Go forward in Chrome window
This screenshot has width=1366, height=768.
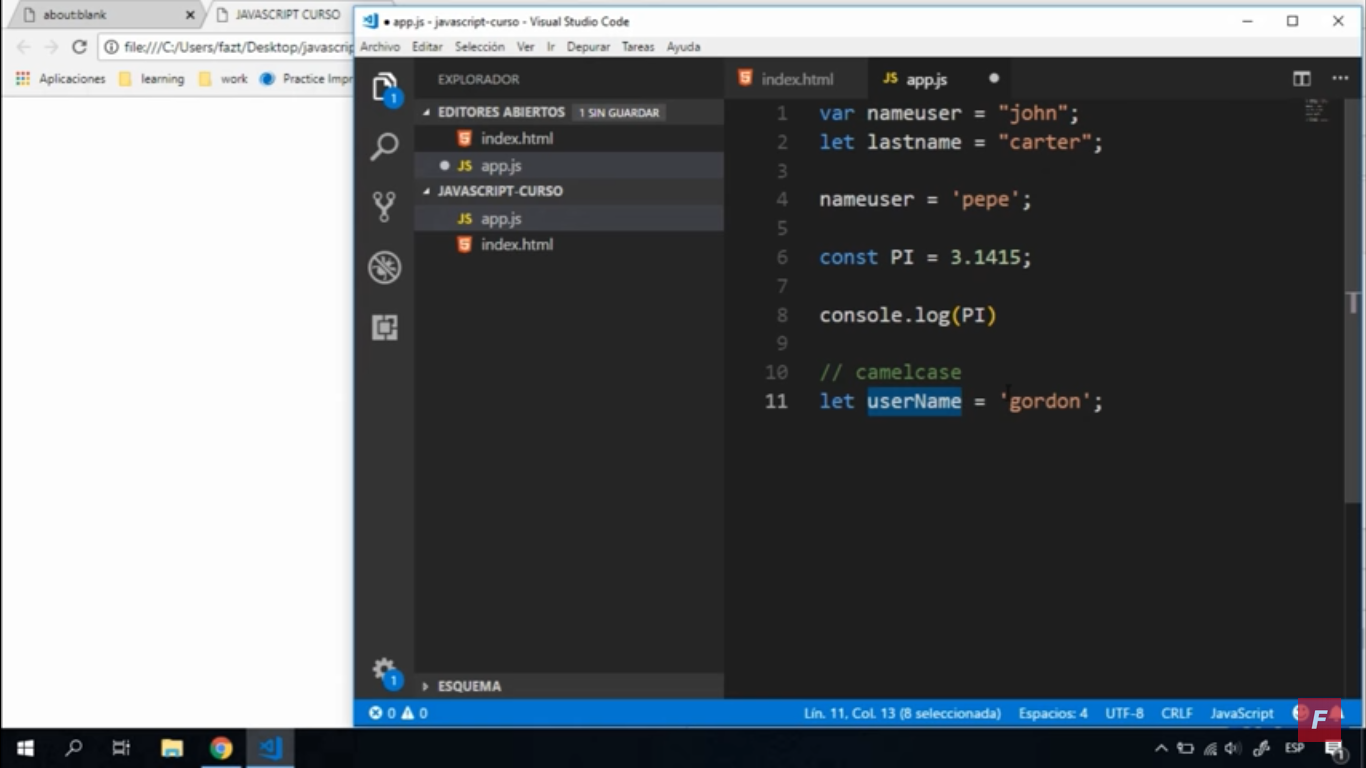point(51,47)
